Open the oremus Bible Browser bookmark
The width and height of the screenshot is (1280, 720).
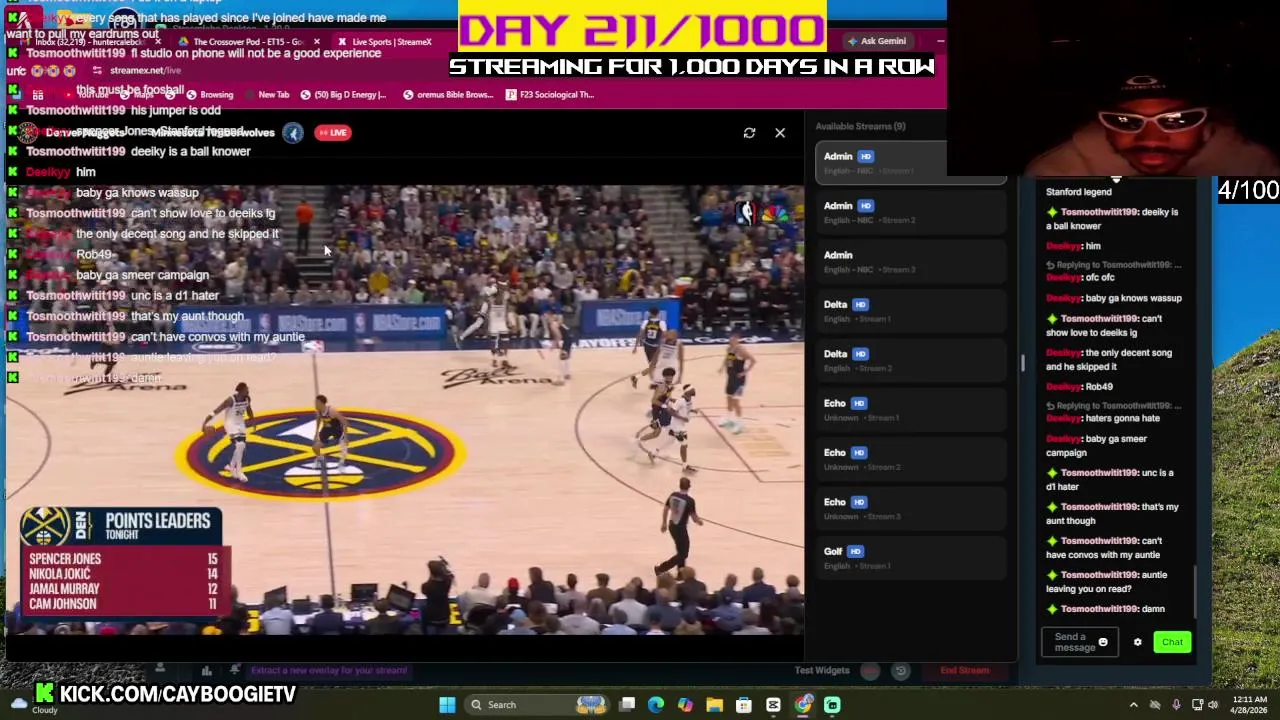pyautogui.click(x=448, y=95)
